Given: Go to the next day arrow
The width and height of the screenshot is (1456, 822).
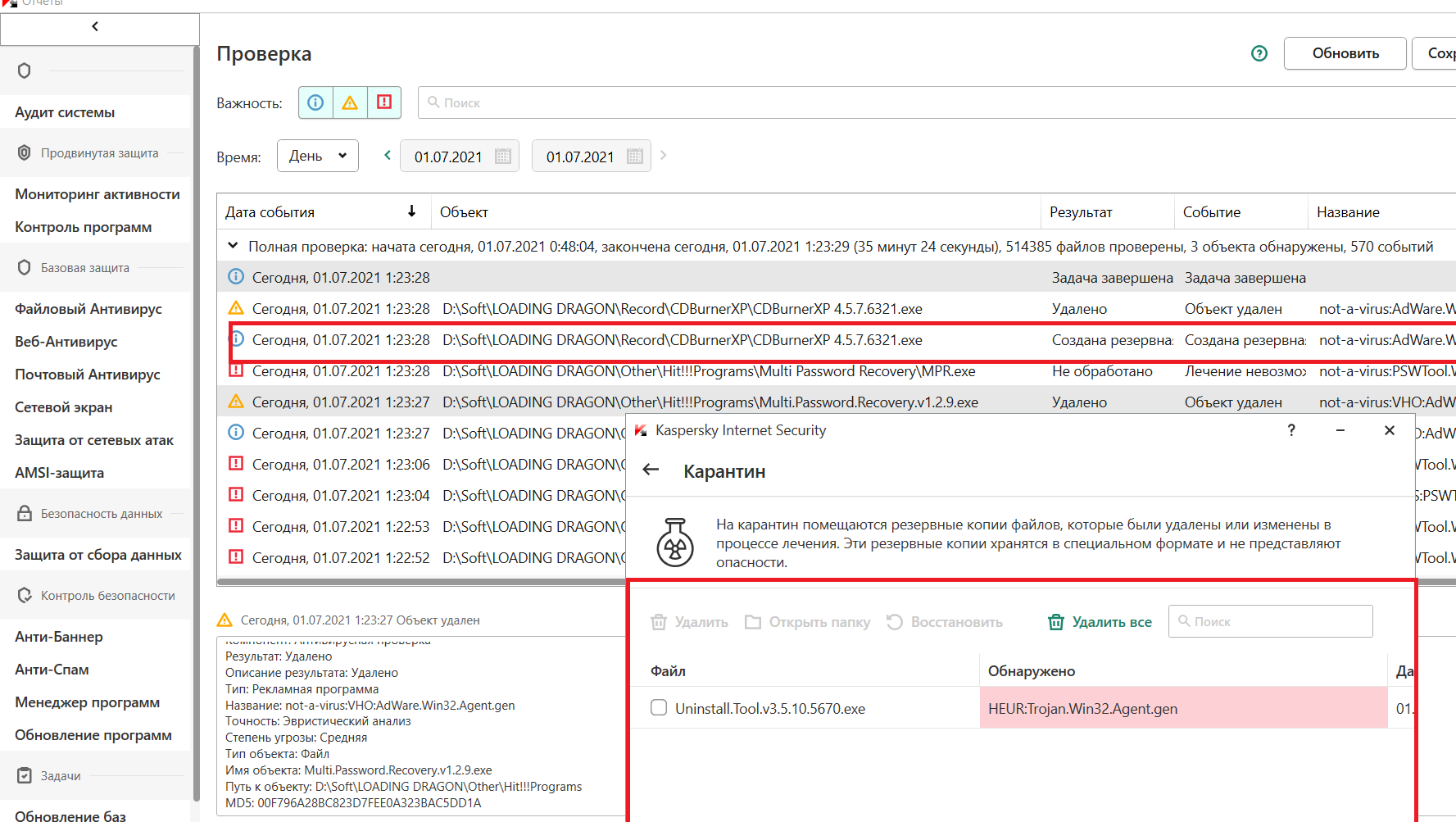Looking at the screenshot, I should (x=664, y=155).
